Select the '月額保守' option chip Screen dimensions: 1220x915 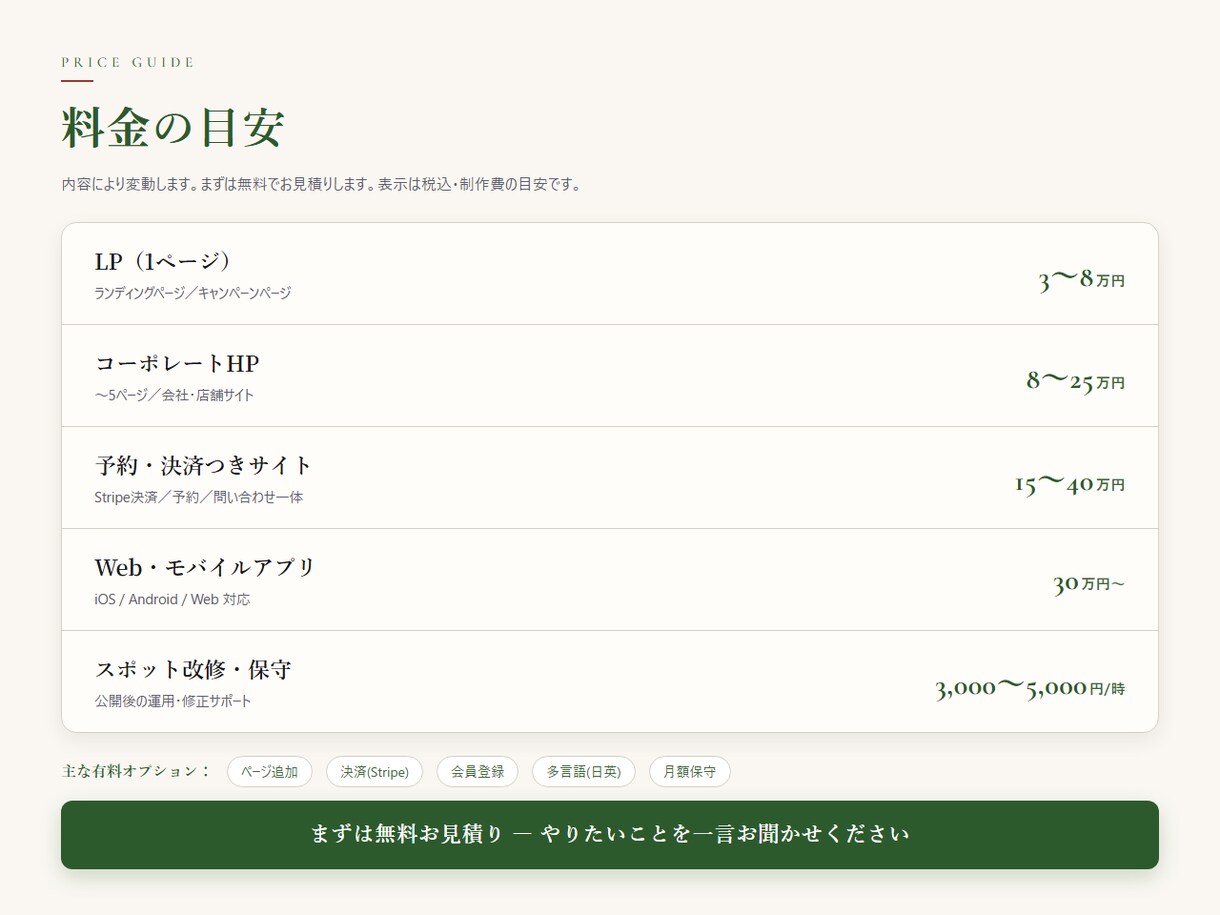click(690, 772)
